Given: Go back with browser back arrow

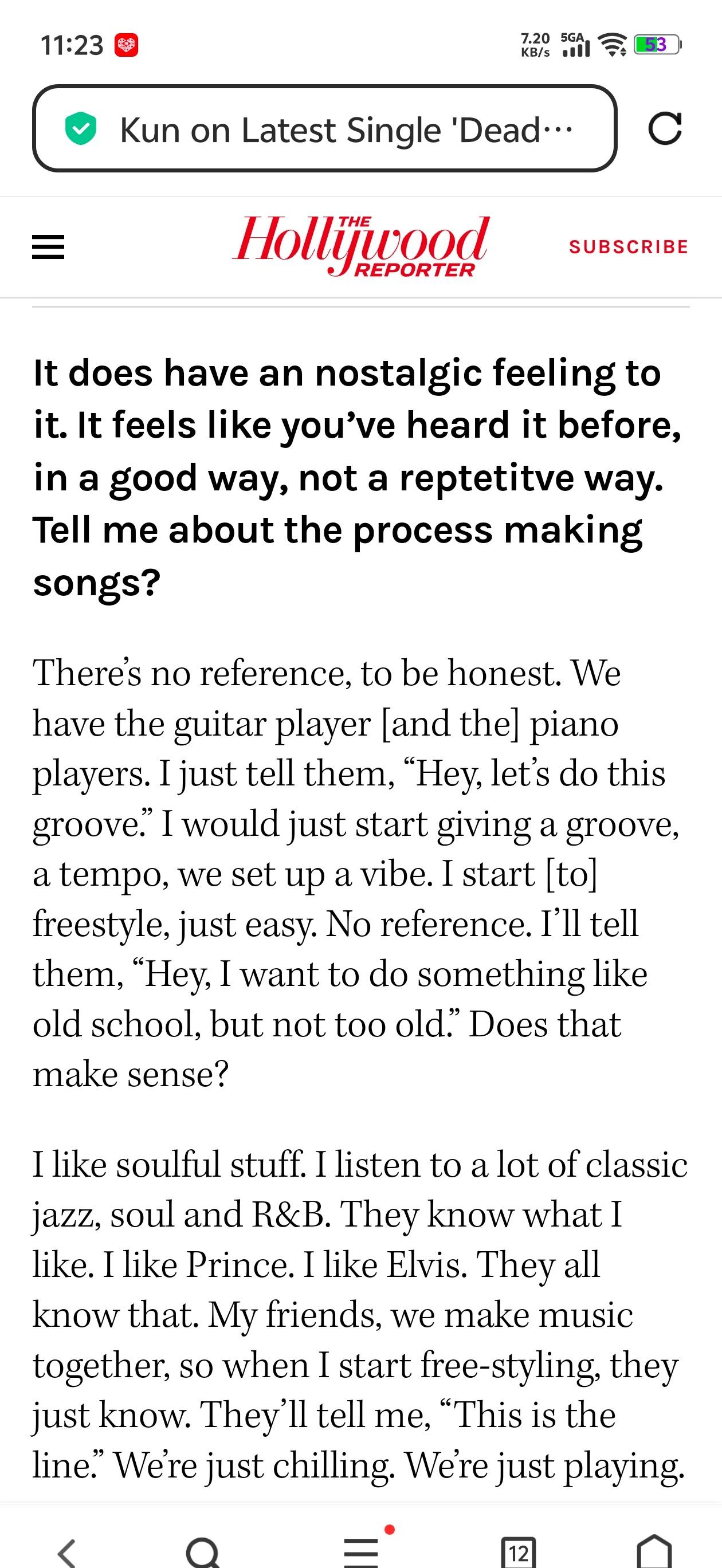Looking at the screenshot, I should coord(67,1550).
